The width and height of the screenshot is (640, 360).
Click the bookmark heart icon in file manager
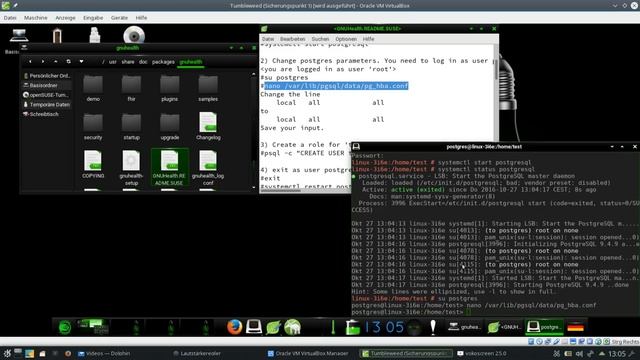tap(81, 62)
